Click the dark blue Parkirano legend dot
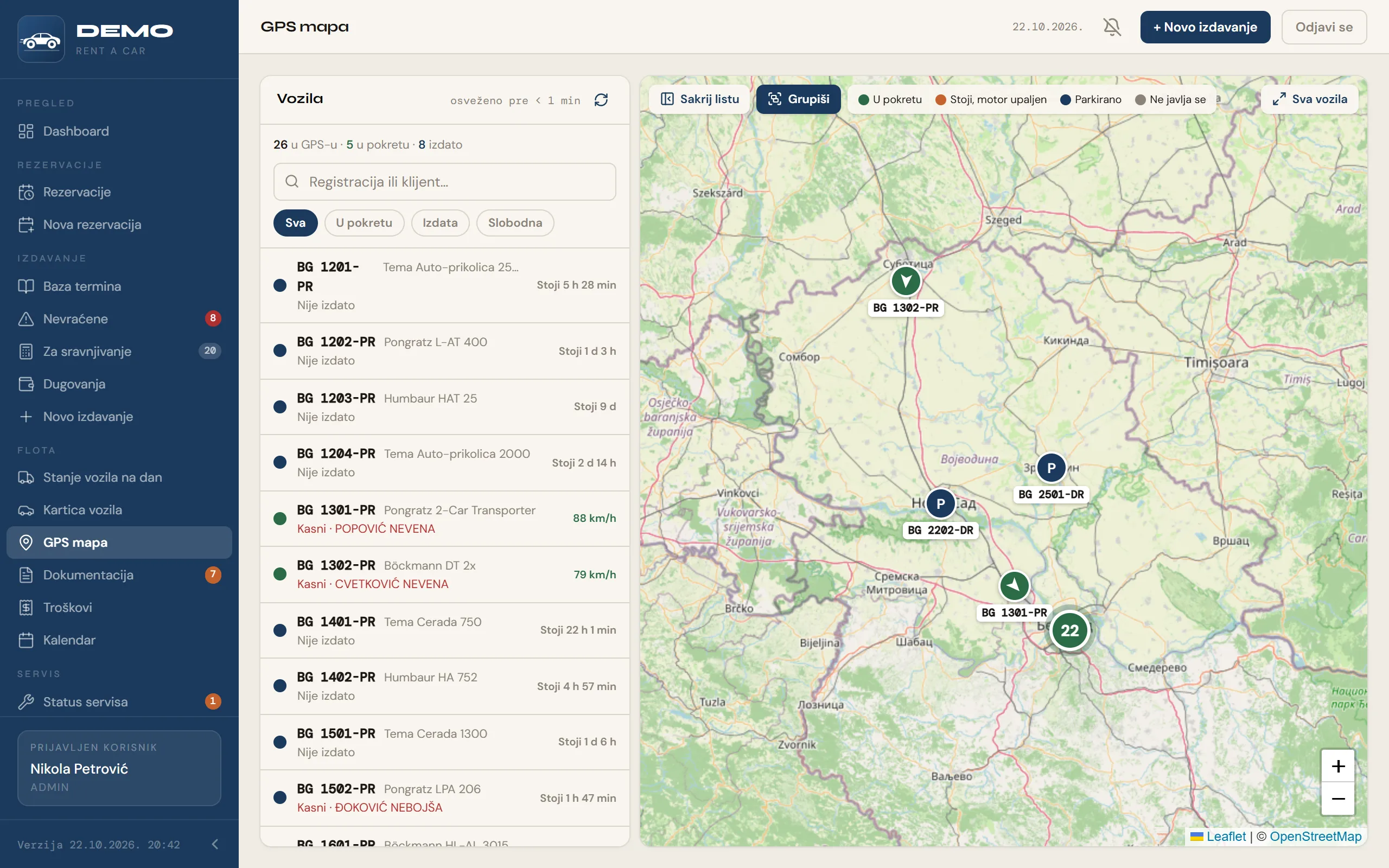Viewport: 1389px width, 868px height. coord(1065,100)
